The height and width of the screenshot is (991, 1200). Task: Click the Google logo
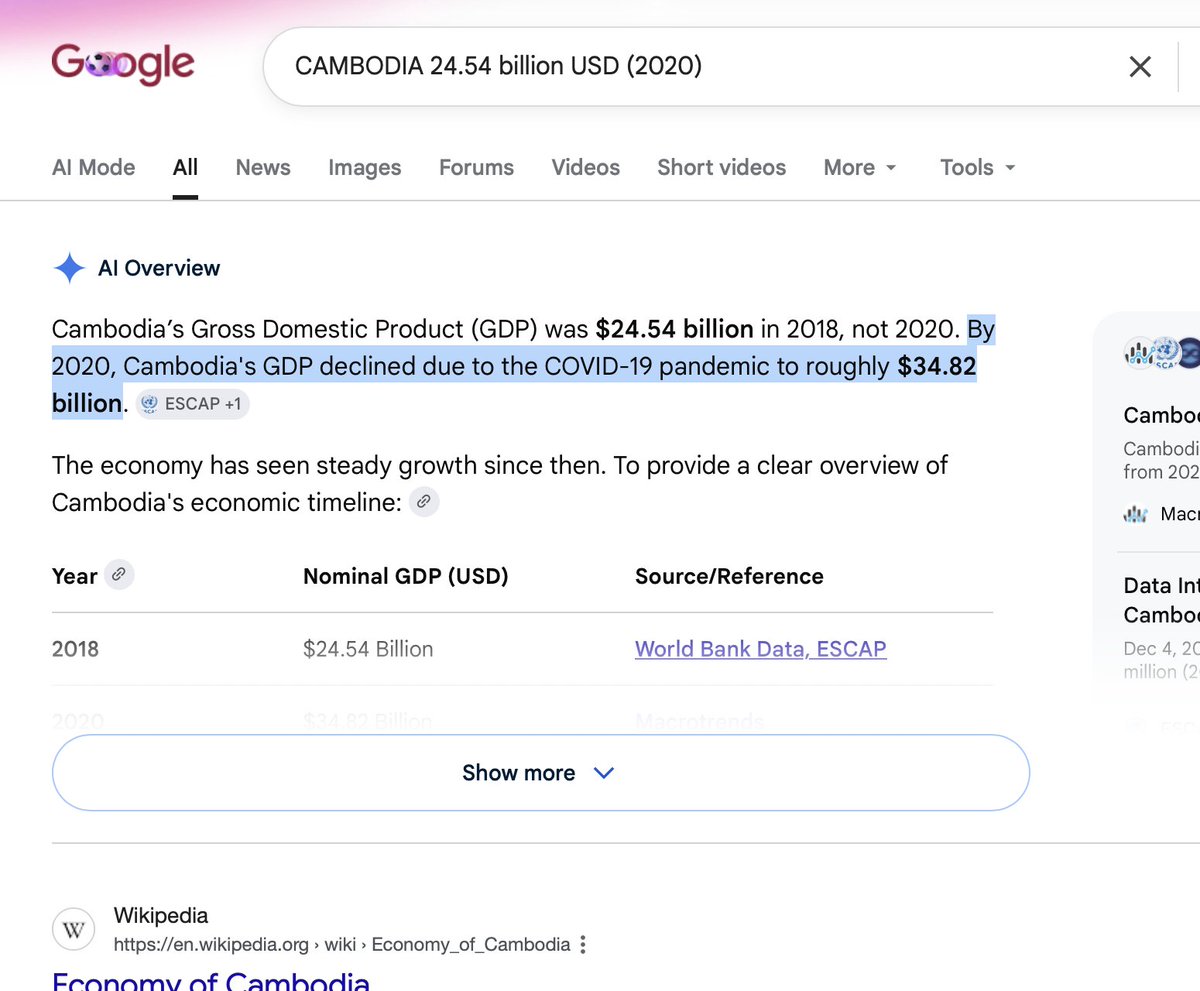tap(123, 65)
